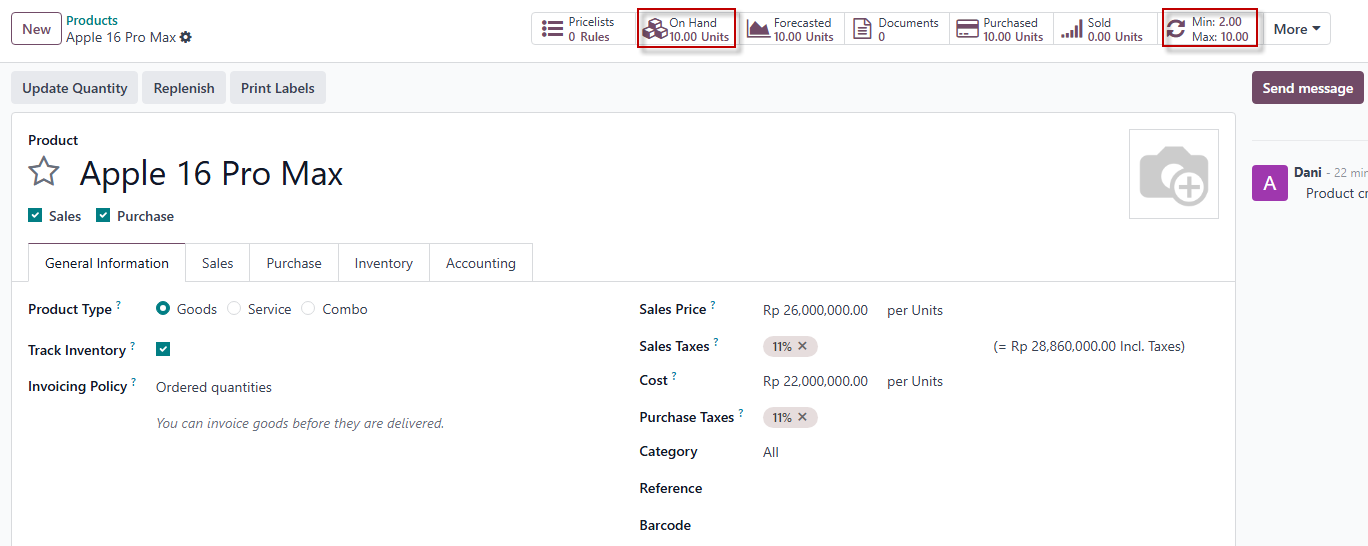Click Dani's purple avatar in chatter
Viewport: 1368px width, 546px height.
(1270, 183)
